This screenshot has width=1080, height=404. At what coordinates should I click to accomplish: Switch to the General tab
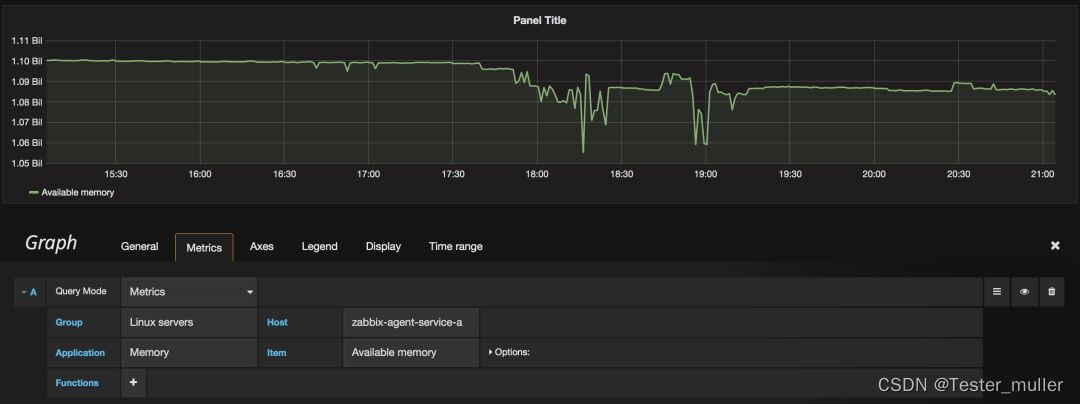click(x=140, y=246)
